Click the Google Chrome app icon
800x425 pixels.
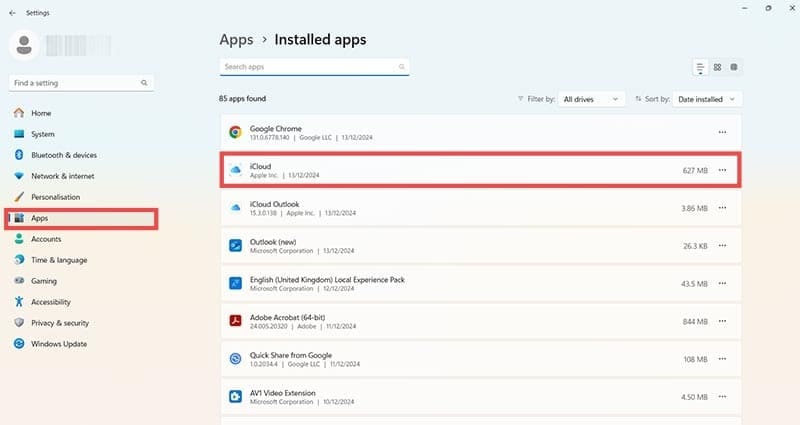pyautogui.click(x=235, y=132)
